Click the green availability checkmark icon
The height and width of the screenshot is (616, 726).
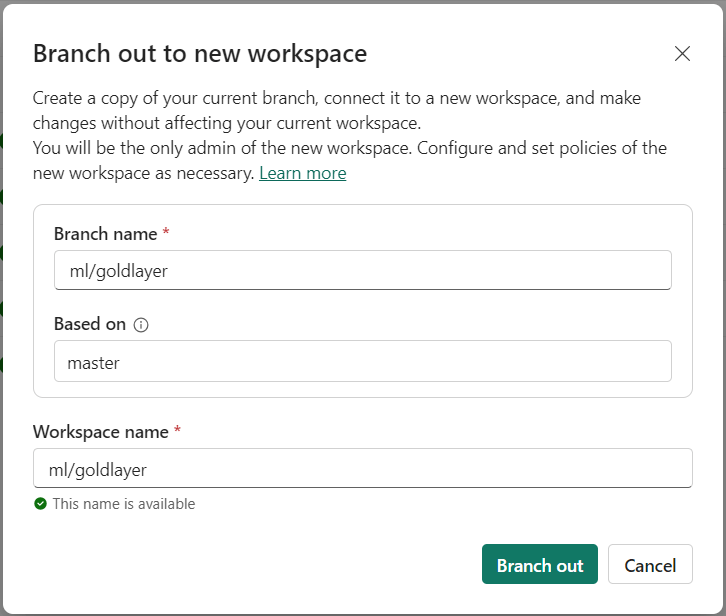(40, 504)
